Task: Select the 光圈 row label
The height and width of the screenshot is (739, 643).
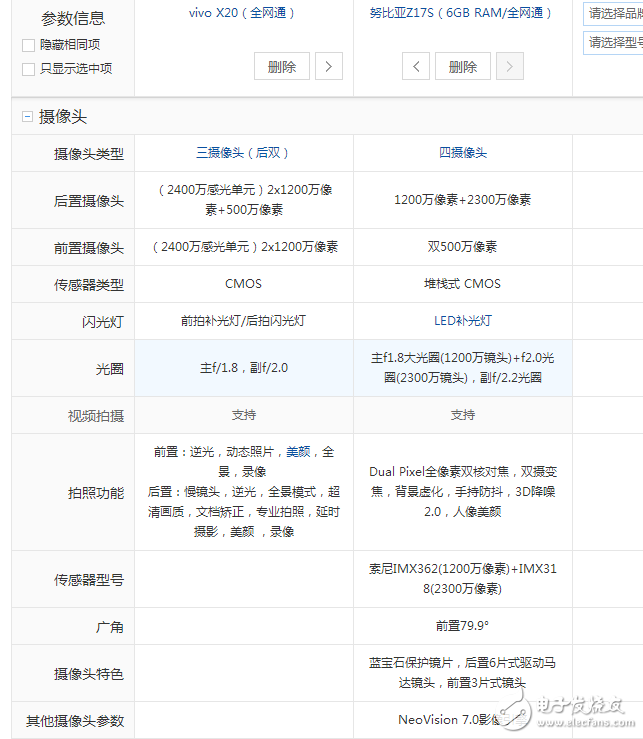Action: 110,369
